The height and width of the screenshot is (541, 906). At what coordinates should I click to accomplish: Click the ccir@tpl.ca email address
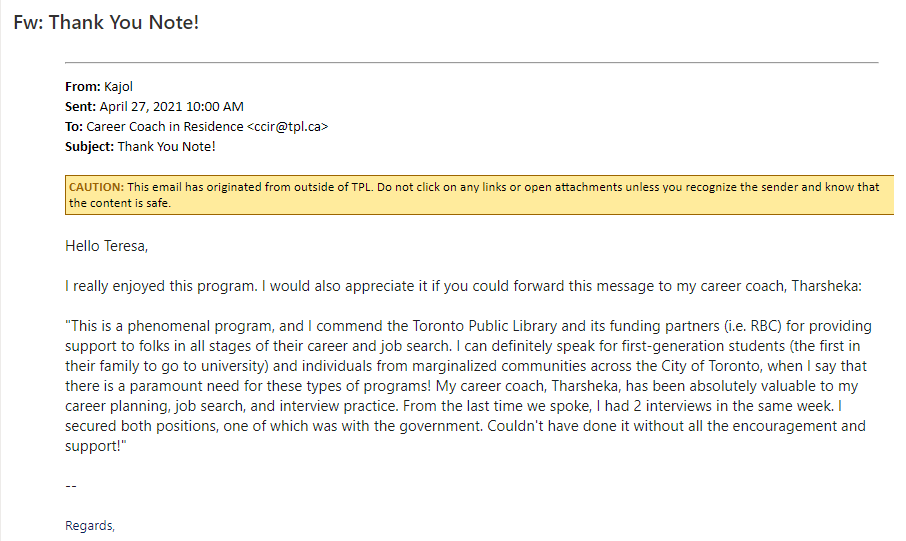(x=287, y=127)
